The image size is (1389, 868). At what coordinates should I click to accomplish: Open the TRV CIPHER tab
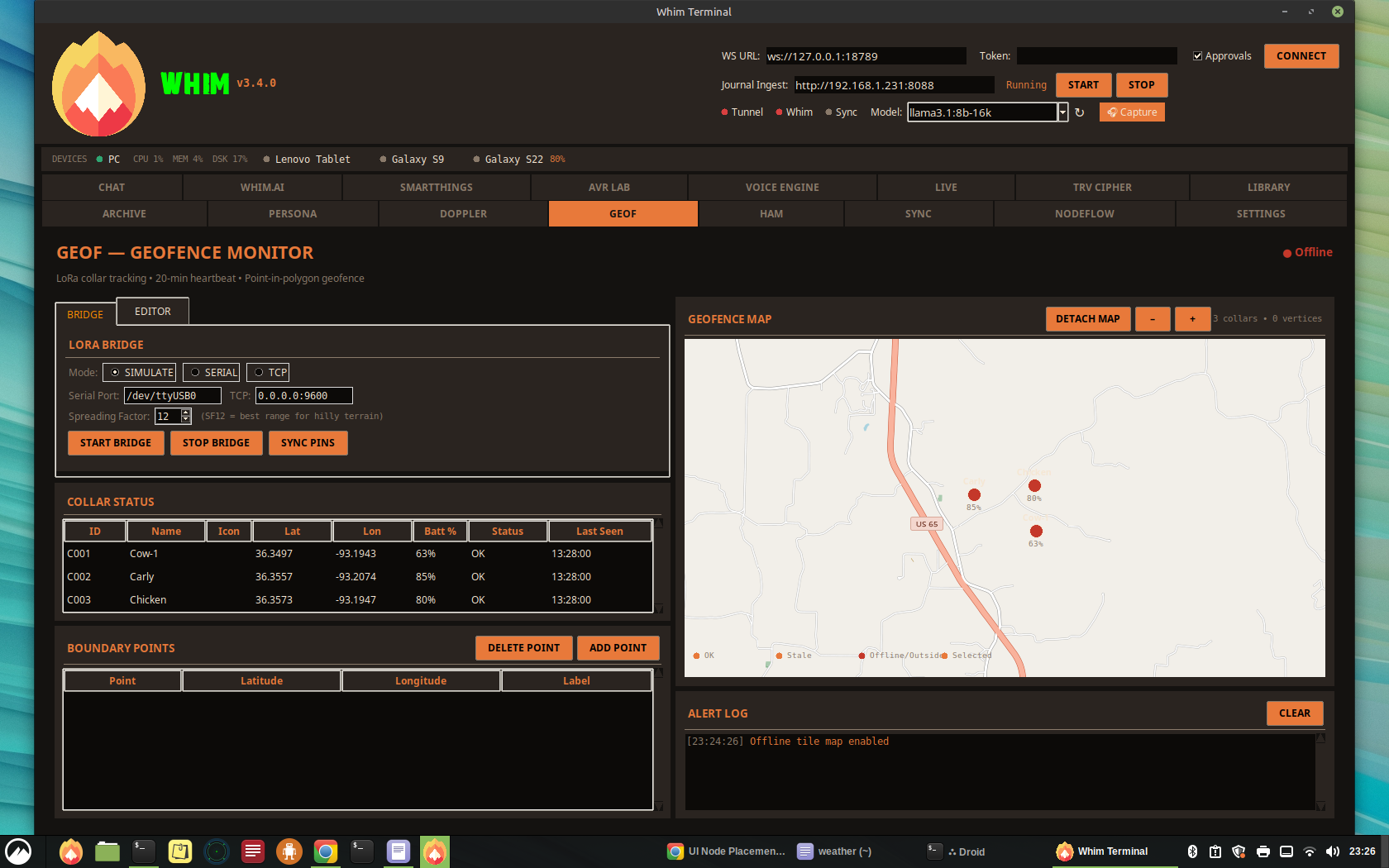(x=1102, y=188)
